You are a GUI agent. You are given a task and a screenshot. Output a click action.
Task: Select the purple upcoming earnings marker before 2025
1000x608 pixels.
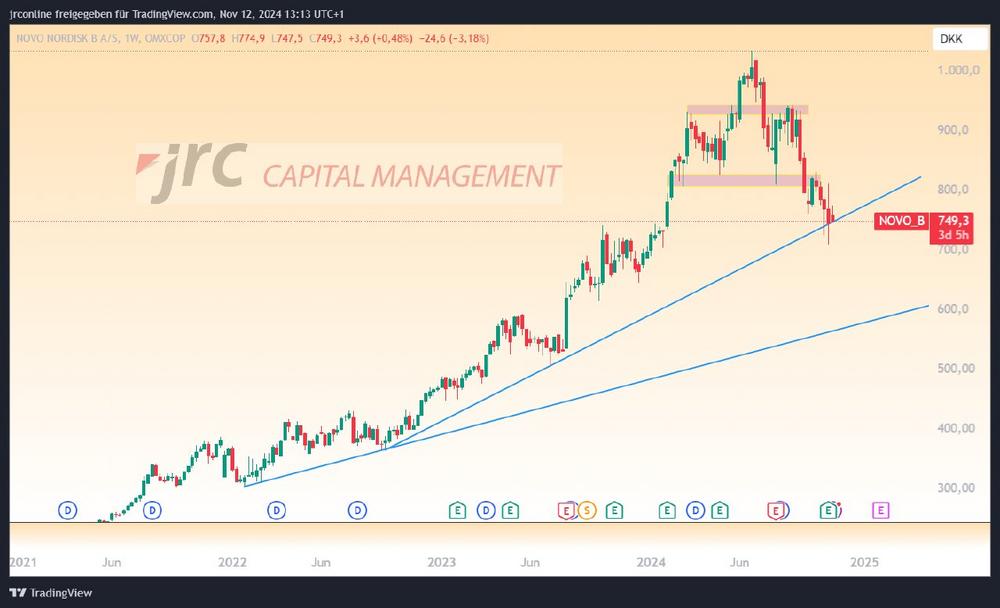tap(880, 510)
